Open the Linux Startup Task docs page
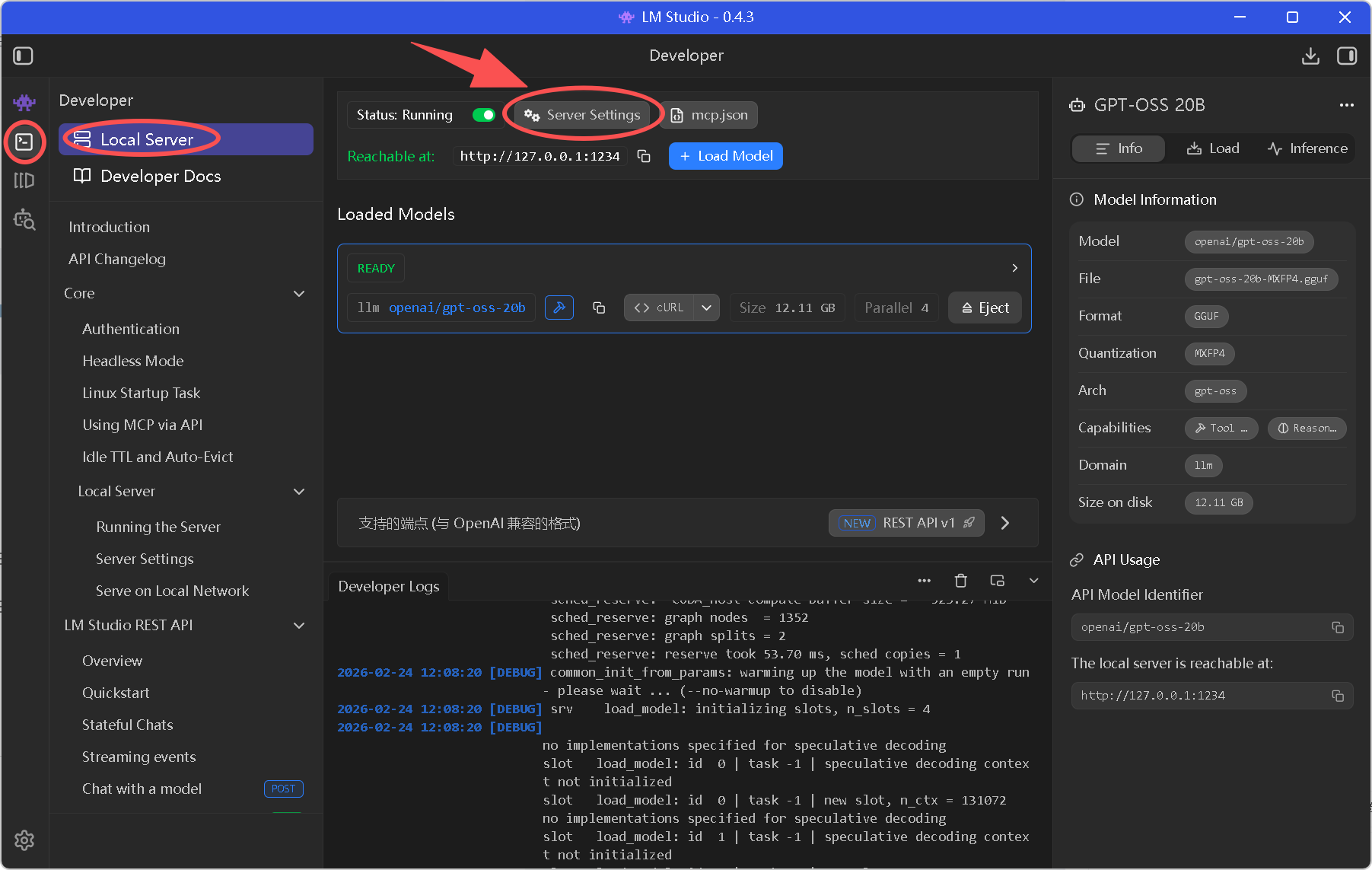Image resolution: width=1372 pixels, height=870 pixels. (142, 393)
